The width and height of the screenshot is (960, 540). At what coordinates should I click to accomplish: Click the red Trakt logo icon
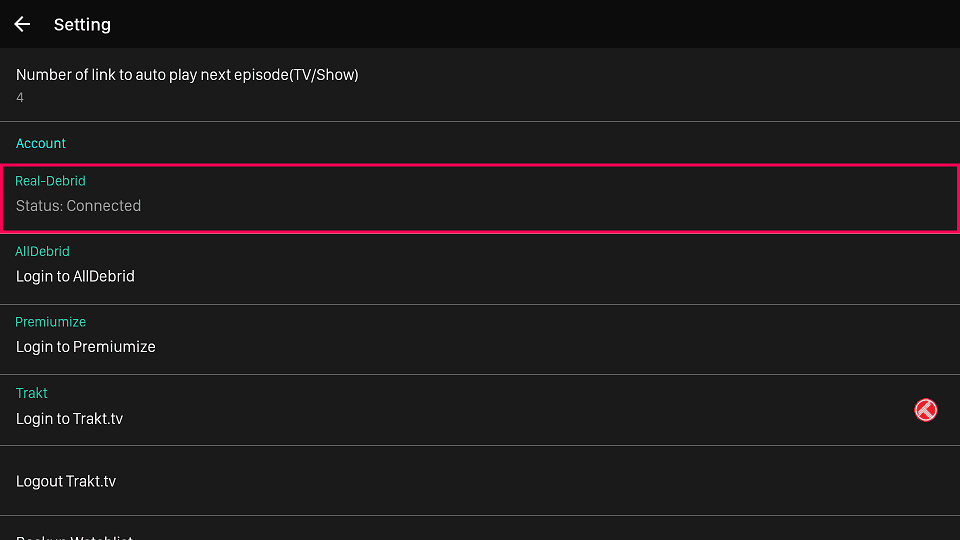pos(925,410)
